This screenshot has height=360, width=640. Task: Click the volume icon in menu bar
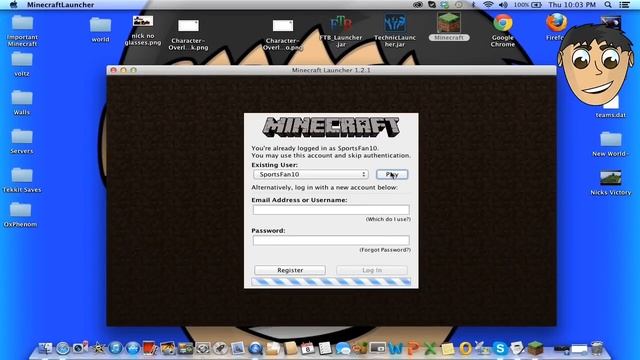pyautogui.click(x=503, y=4)
